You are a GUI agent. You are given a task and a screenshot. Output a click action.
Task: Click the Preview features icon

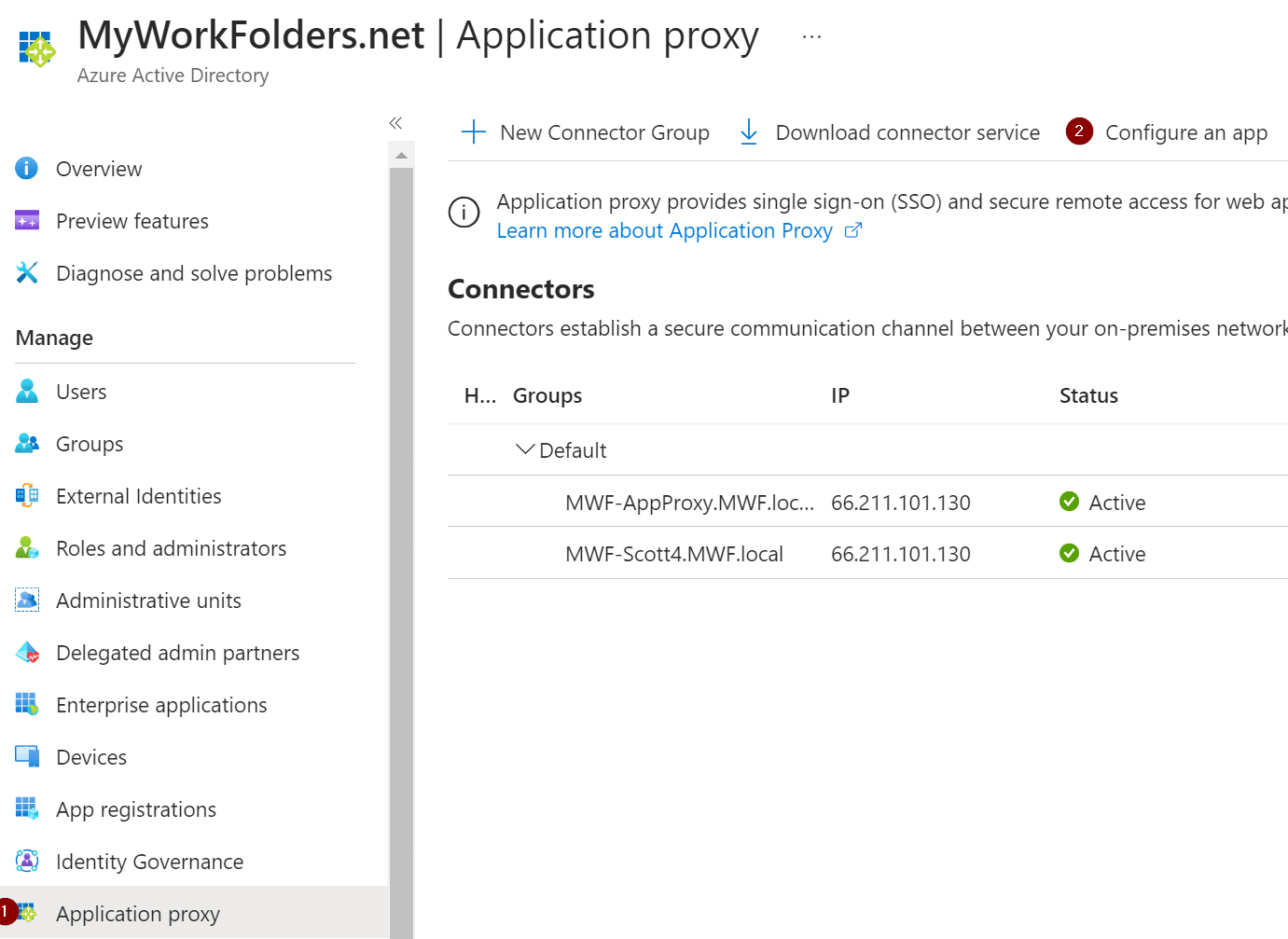pyautogui.click(x=27, y=221)
